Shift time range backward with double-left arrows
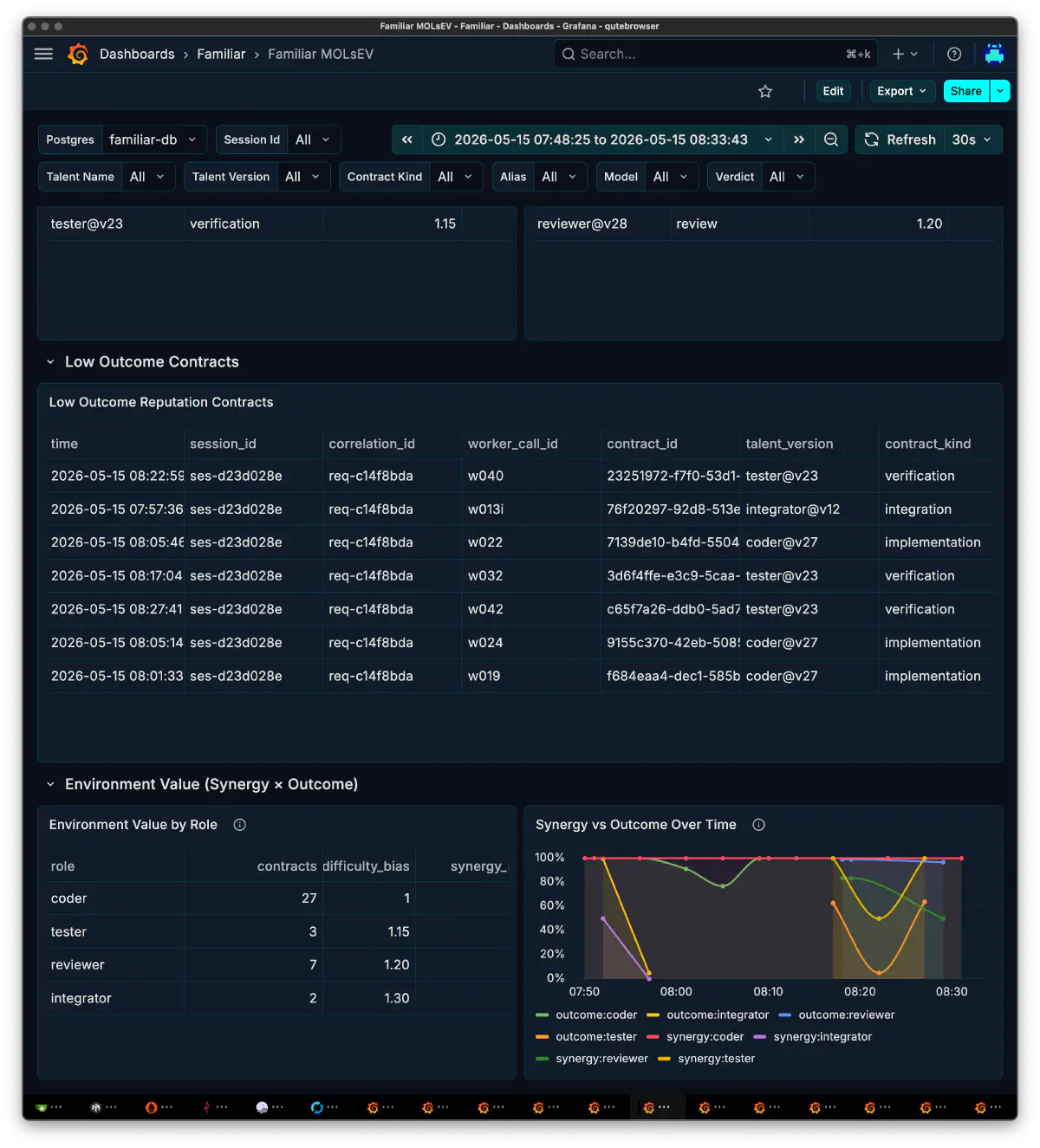Image resolution: width=1040 pixels, height=1148 pixels. [407, 139]
